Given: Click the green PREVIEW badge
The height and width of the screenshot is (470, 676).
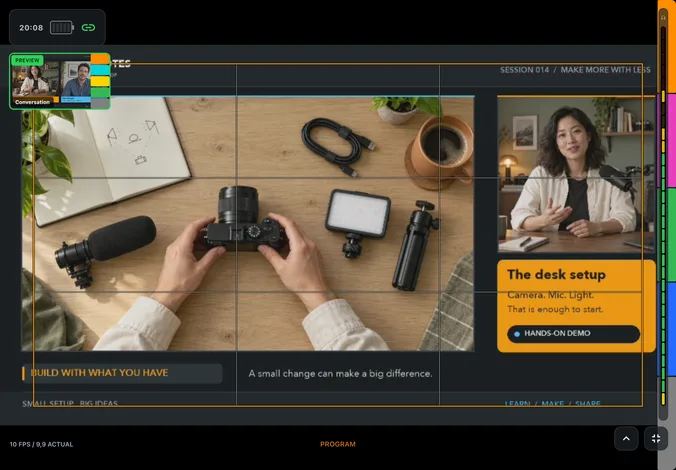Looking at the screenshot, I should [27, 60].
